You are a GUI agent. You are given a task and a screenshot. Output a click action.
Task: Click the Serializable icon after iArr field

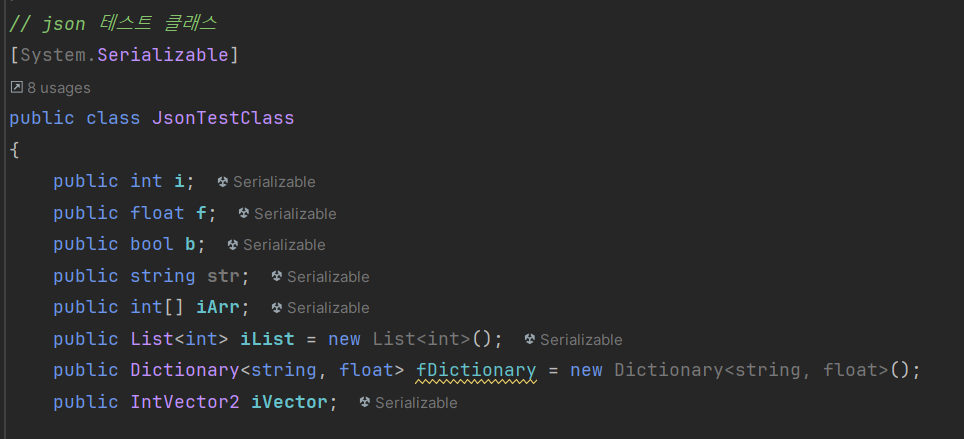coord(277,307)
